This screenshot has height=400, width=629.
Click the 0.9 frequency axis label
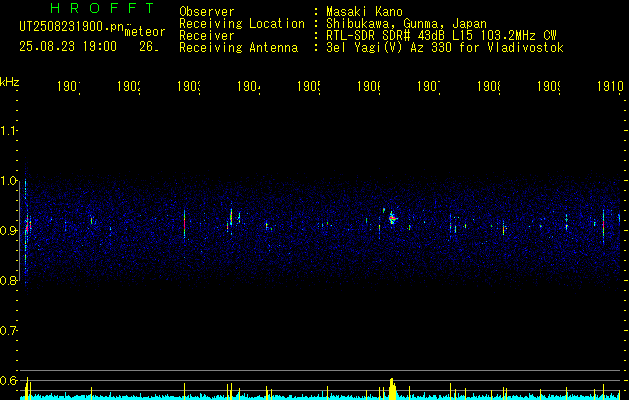tap(8, 230)
